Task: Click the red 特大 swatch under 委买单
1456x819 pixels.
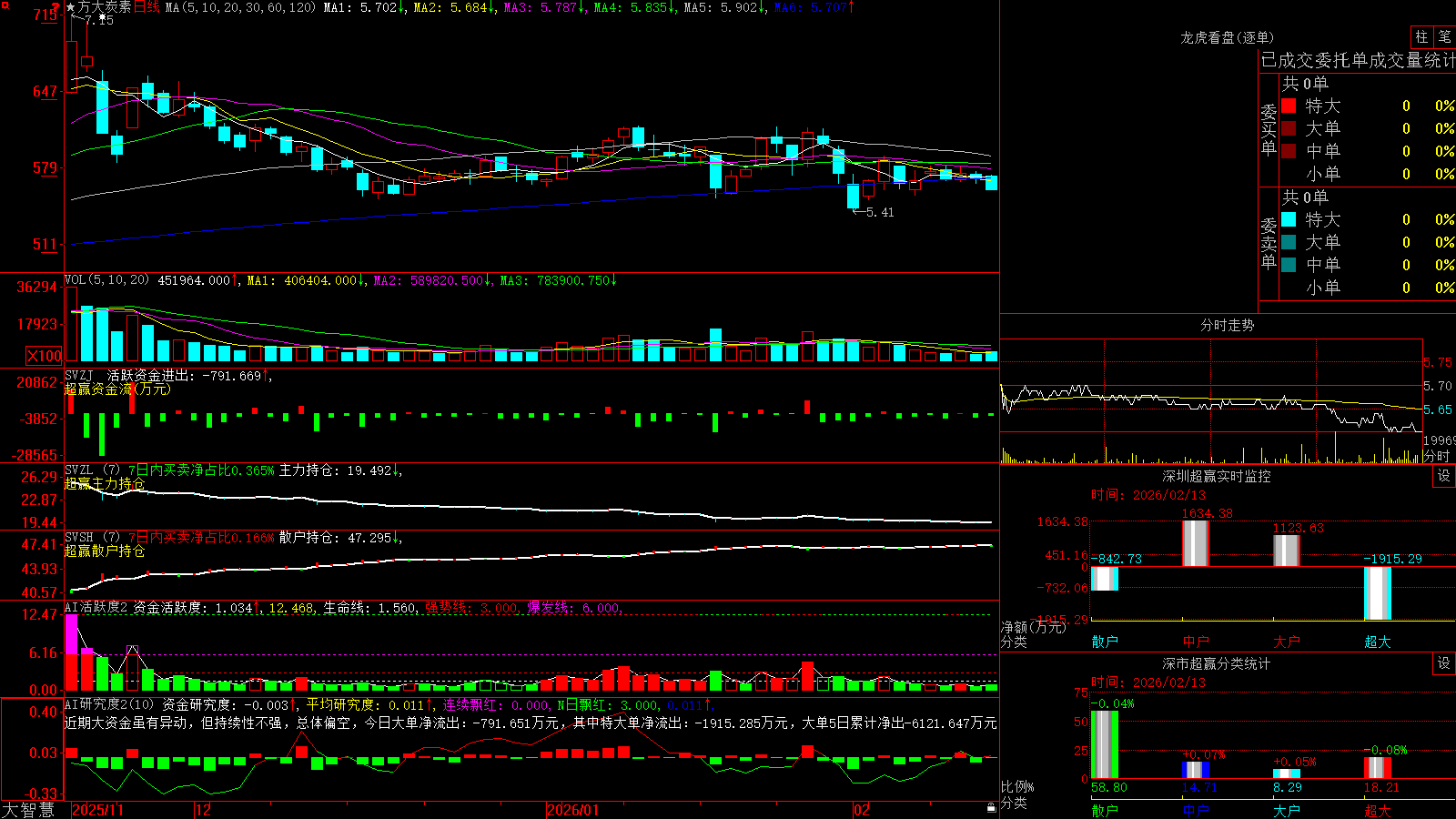Action: tap(1289, 106)
